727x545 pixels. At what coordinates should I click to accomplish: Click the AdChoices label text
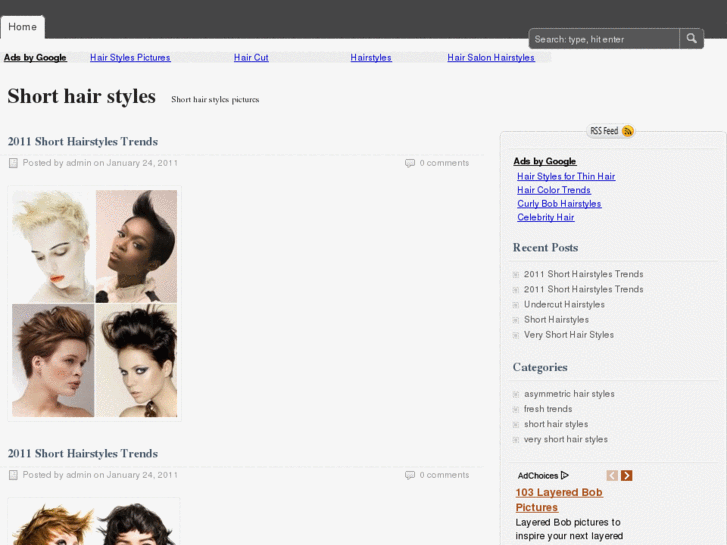[x=538, y=476]
